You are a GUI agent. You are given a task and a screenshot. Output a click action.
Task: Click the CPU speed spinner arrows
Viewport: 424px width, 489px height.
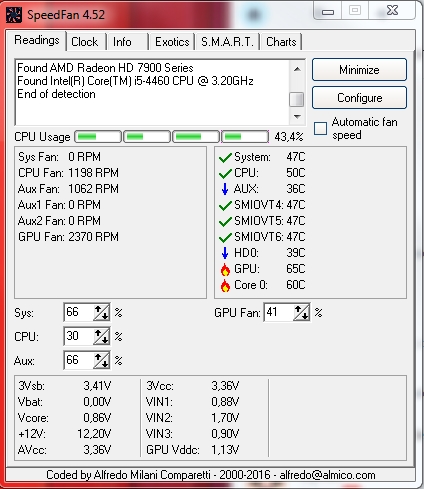[x=101, y=336]
